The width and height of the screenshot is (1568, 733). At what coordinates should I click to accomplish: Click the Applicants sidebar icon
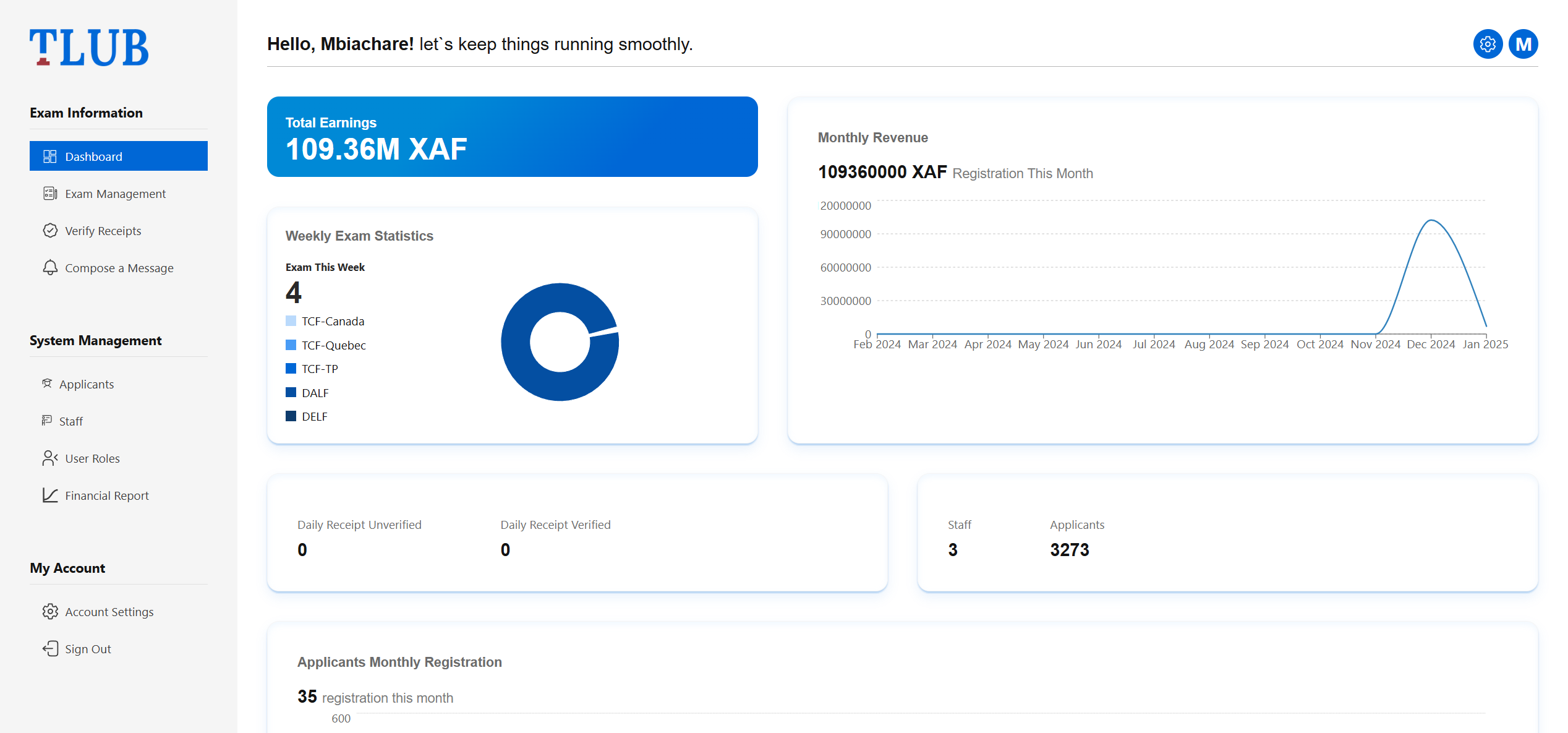click(47, 384)
